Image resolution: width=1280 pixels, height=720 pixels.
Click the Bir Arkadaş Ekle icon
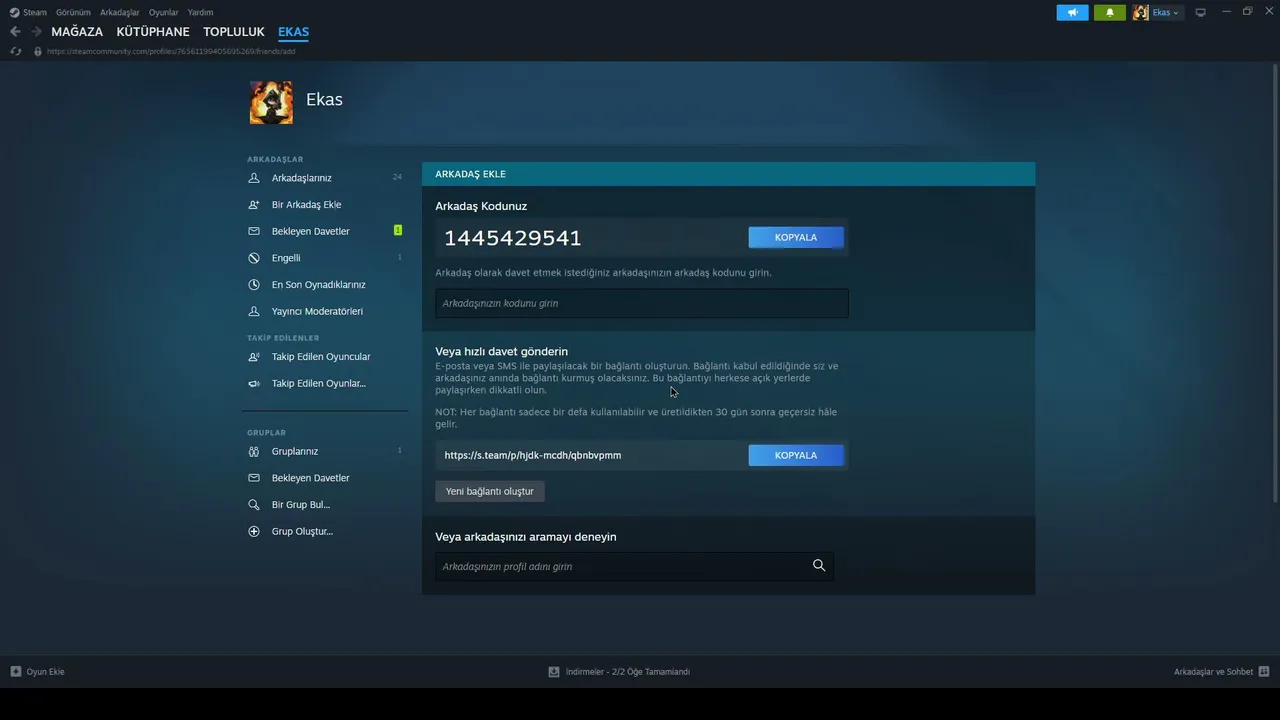(x=254, y=205)
